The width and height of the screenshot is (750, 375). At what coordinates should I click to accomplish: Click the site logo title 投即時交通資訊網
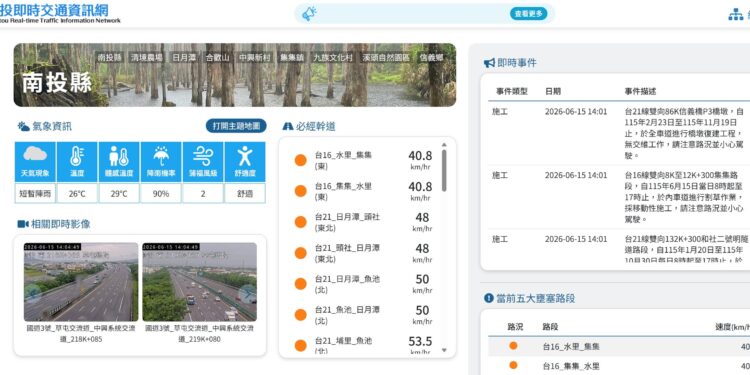coord(54,10)
